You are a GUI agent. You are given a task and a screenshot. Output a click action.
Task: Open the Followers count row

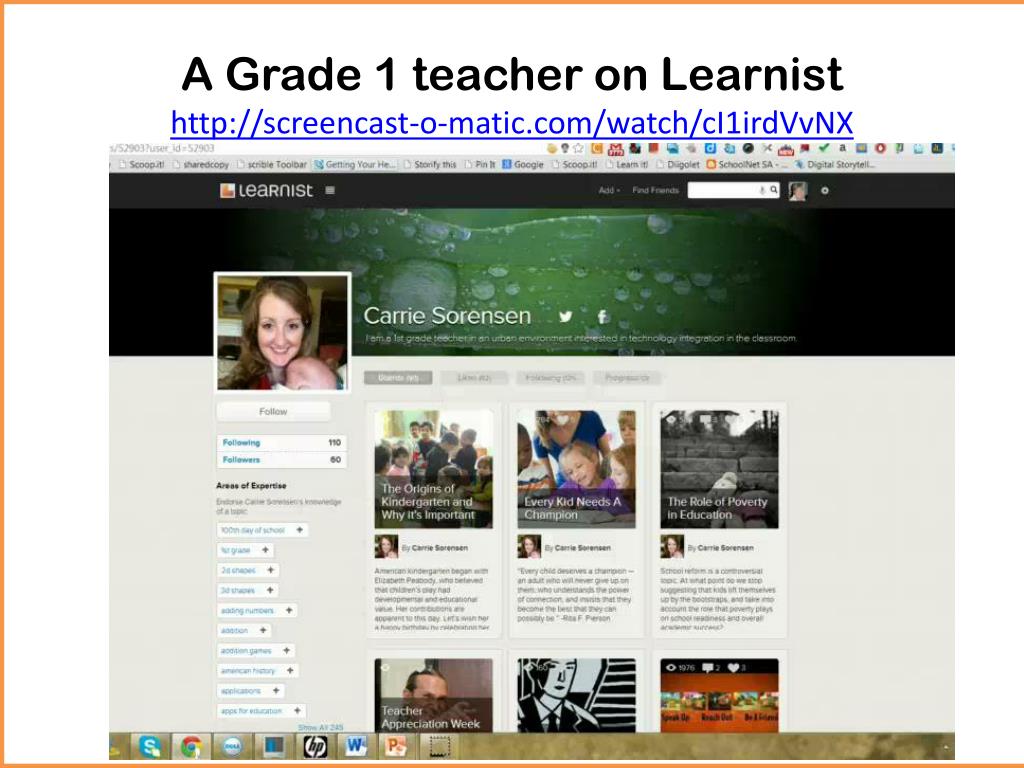pos(281,460)
